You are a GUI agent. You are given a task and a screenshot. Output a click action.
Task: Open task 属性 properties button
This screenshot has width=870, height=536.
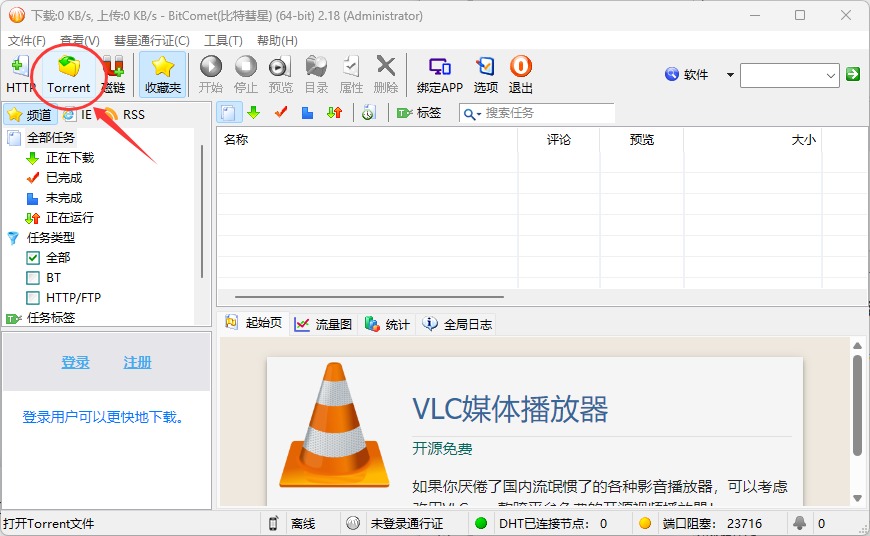pos(351,74)
